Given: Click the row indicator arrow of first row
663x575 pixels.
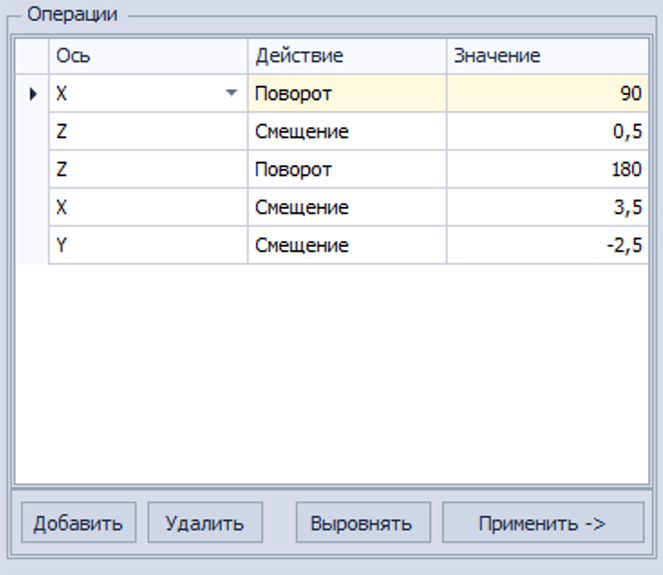Looking at the screenshot, I should (33, 93).
